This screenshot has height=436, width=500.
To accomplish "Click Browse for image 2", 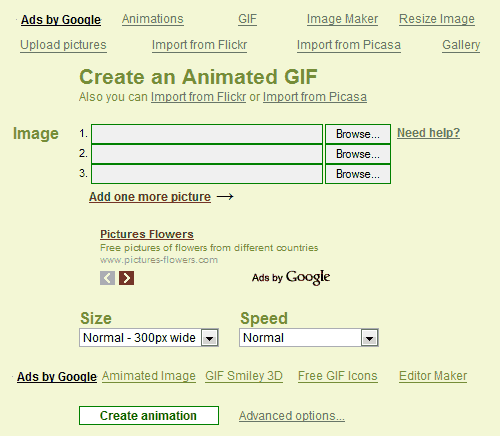I will coord(358,154).
